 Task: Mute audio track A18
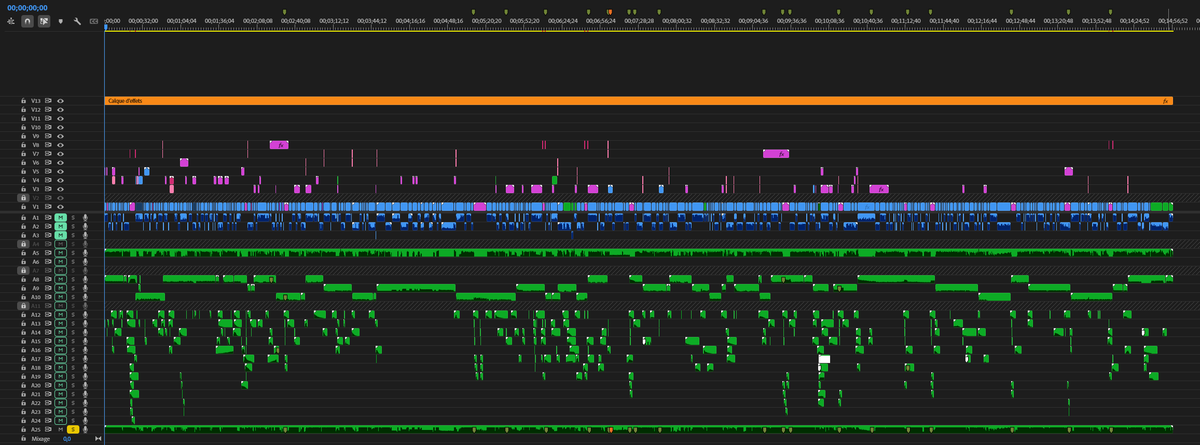[x=60, y=368]
